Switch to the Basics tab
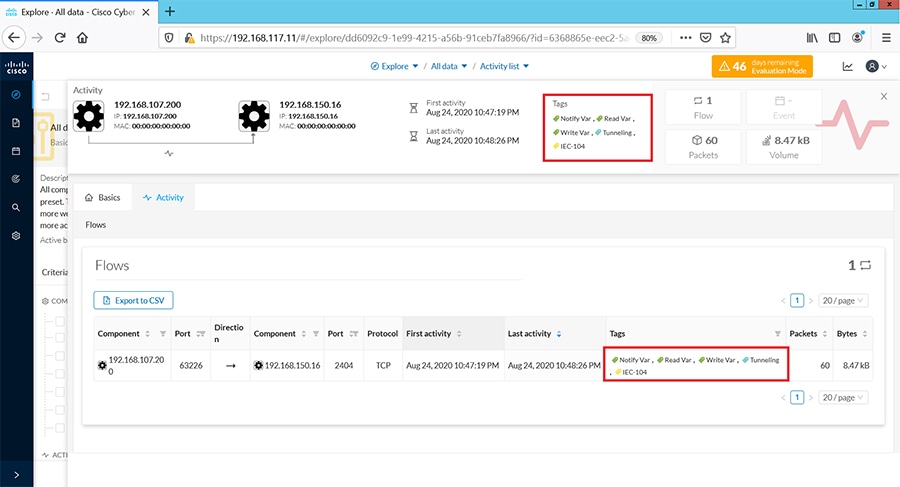Screen dimensions: 900x487 tap(103, 198)
